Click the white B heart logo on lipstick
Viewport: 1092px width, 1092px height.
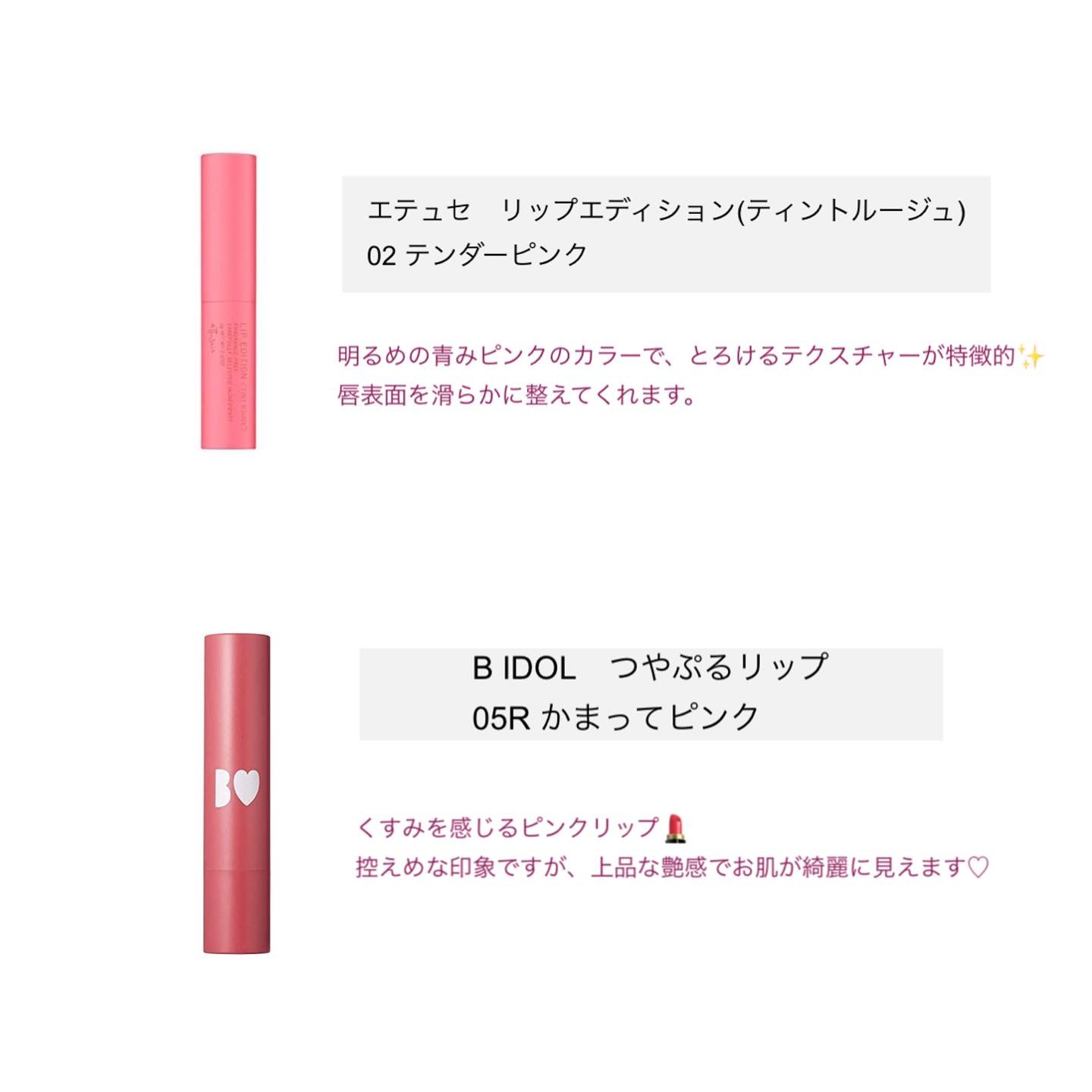pyautogui.click(x=237, y=788)
